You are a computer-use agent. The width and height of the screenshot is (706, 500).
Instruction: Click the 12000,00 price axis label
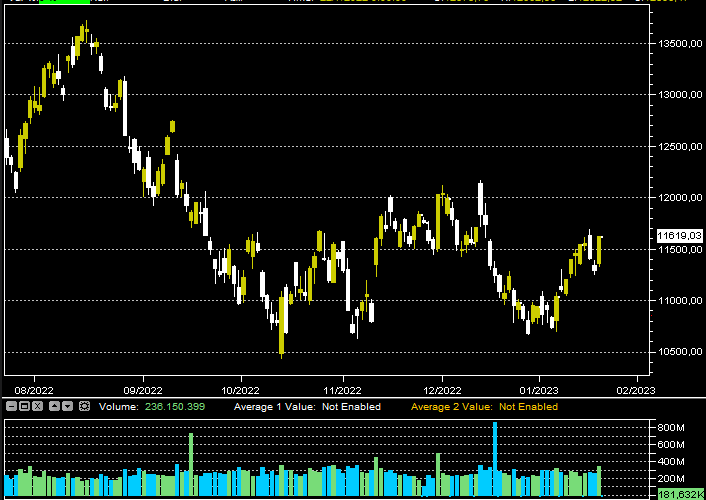tap(680, 197)
